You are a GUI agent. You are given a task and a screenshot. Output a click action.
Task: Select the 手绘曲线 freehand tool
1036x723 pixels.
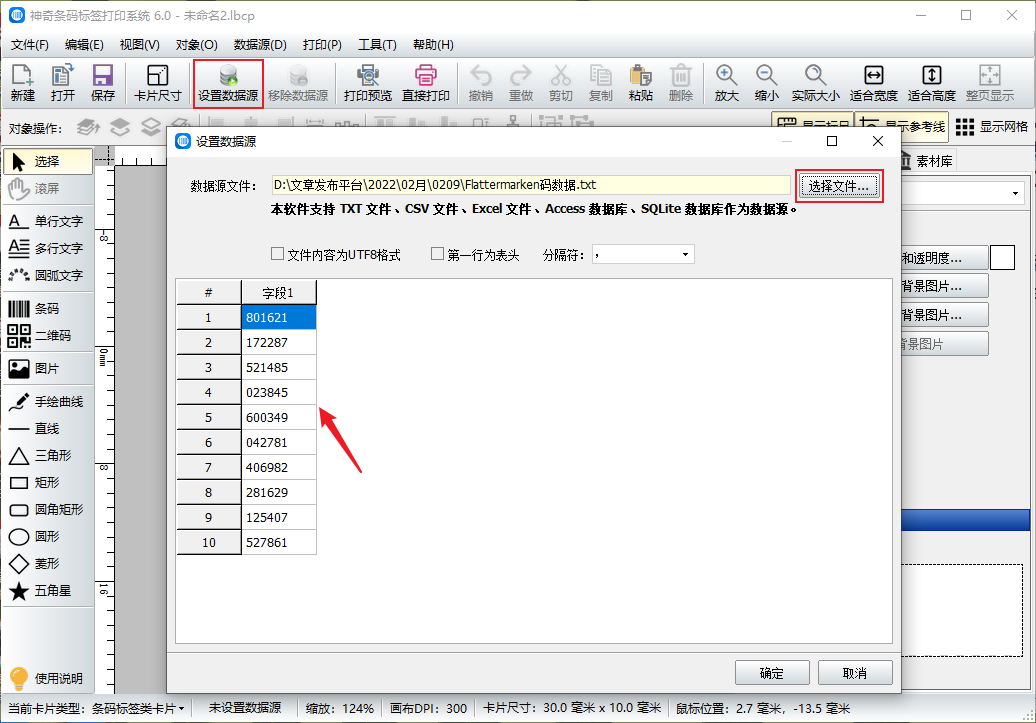(48, 402)
